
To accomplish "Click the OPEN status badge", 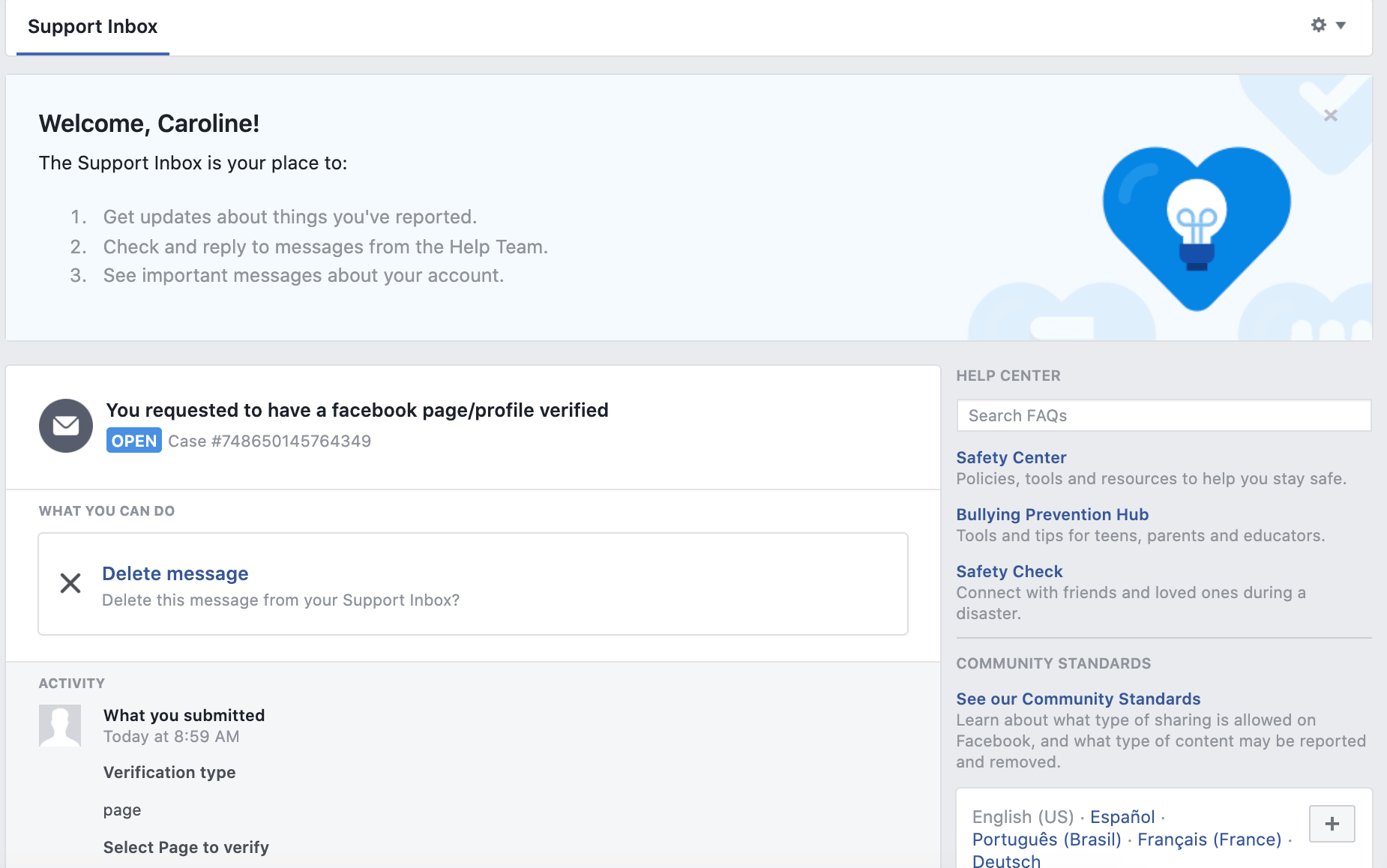I will point(134,441).
